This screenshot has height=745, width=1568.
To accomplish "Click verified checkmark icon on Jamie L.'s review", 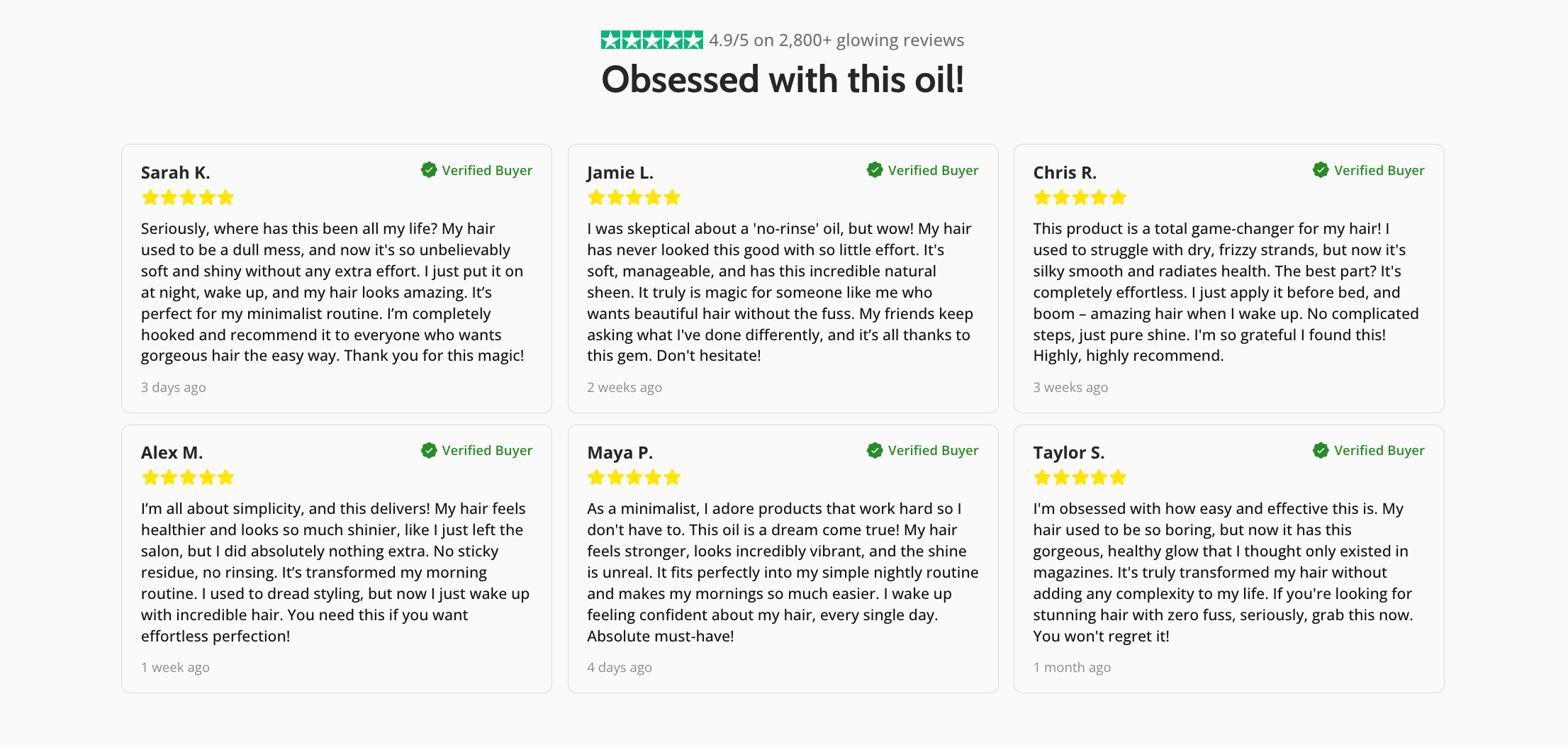I will (875, 170).
